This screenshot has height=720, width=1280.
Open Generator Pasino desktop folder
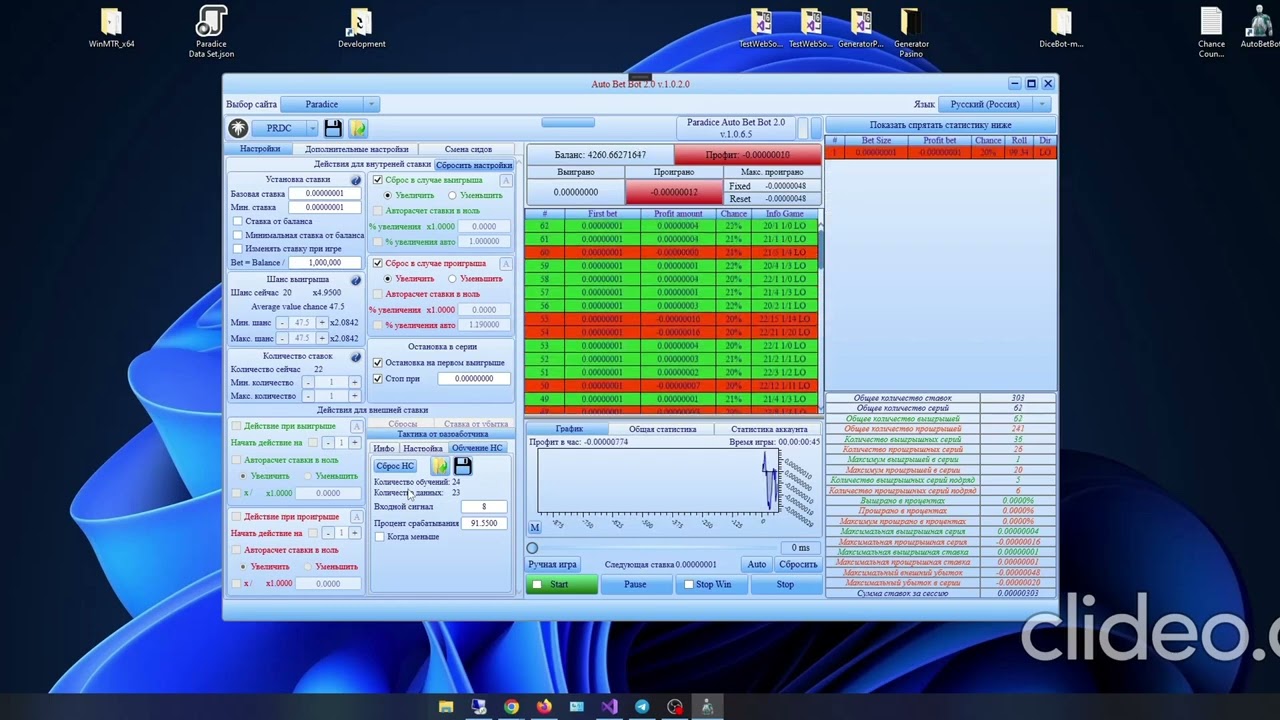pyautogui.click(x=911, y=32)
